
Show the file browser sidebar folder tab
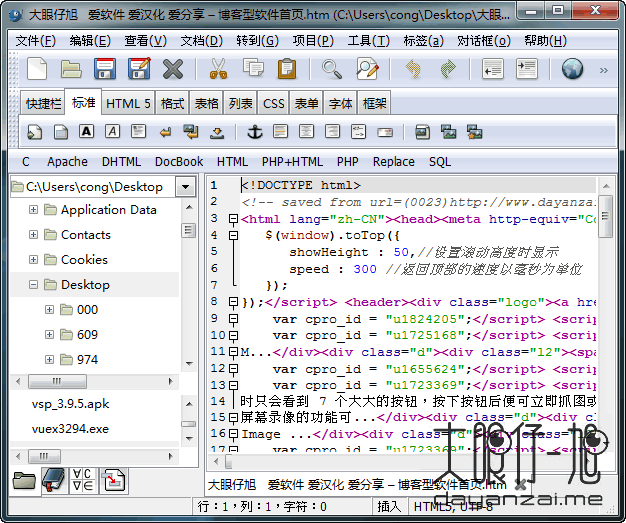pyautogui.click(x=24, y=480)
